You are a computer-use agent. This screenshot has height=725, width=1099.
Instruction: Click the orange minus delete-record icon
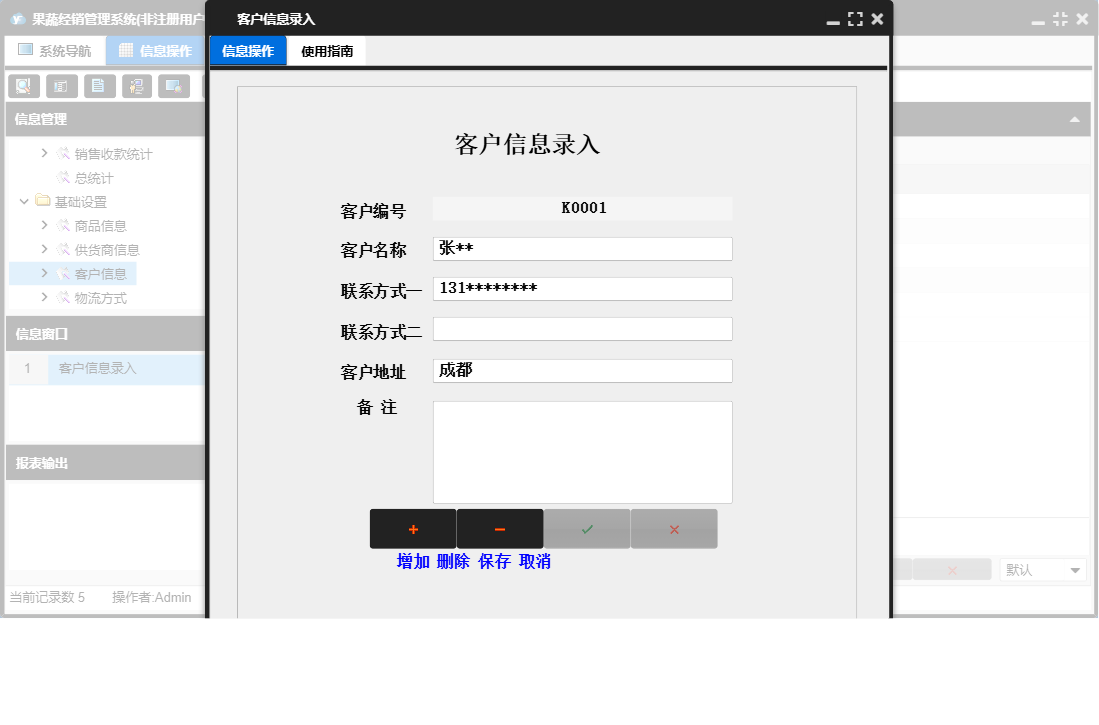click(499, 528)
